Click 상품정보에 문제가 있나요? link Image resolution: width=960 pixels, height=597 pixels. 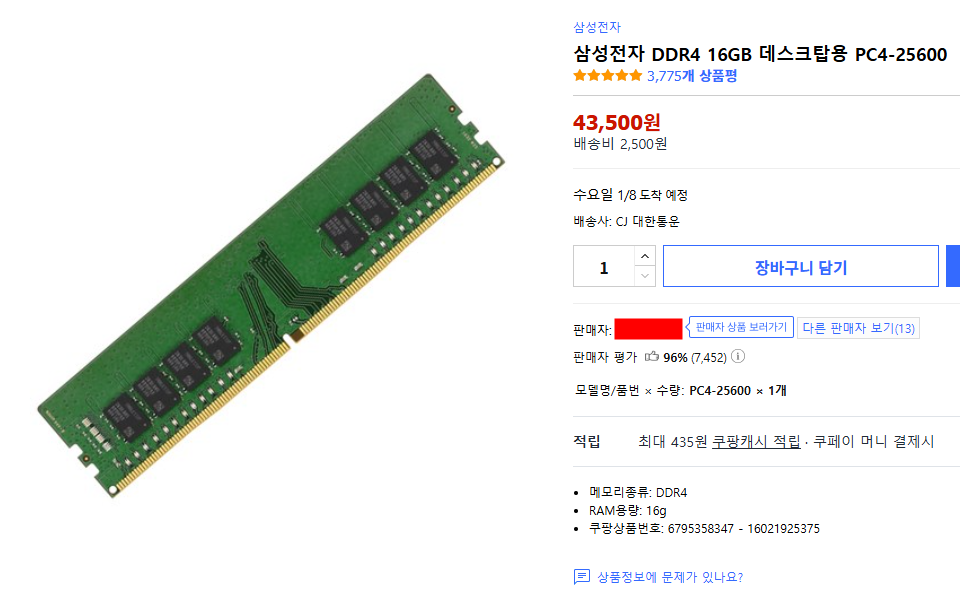pos(670,577)
